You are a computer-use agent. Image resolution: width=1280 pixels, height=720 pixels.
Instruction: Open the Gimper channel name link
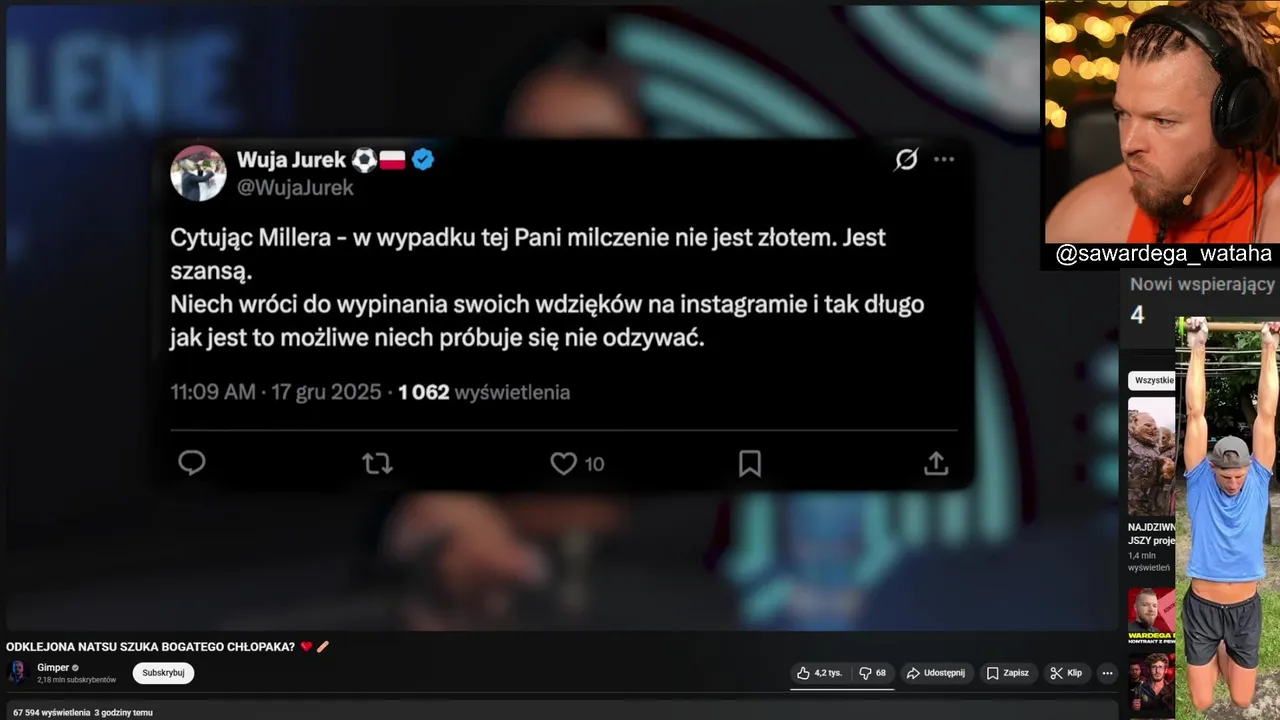(52, 667)
